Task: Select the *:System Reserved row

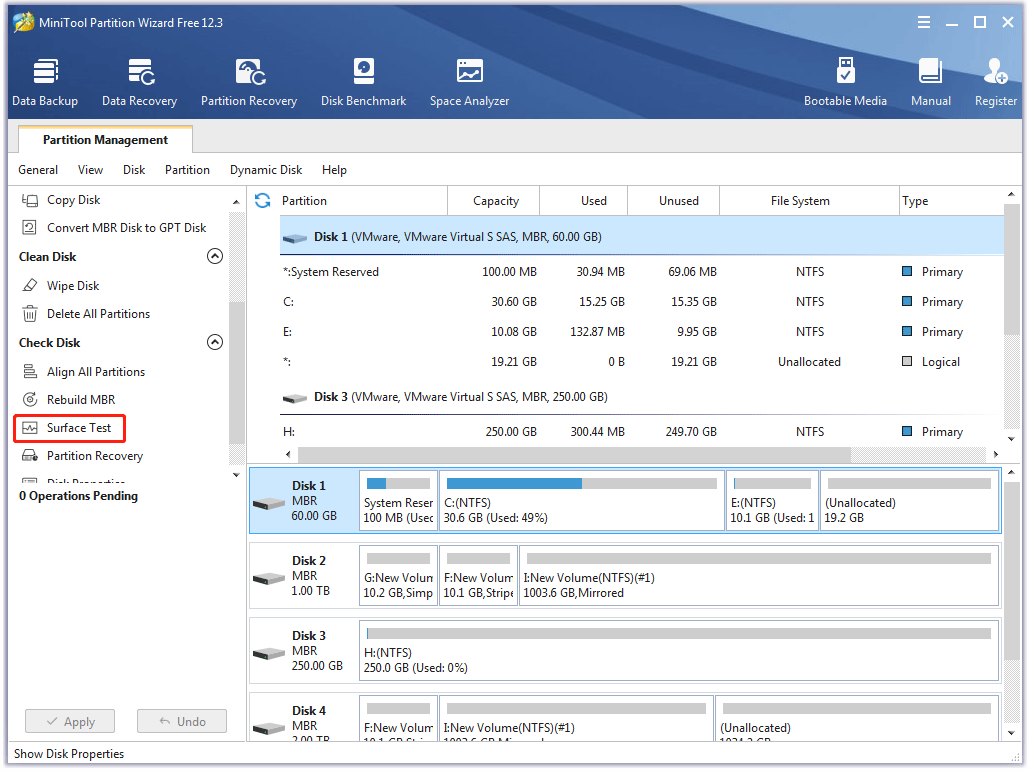Action: pyautogui.click(x=642, y=271)
